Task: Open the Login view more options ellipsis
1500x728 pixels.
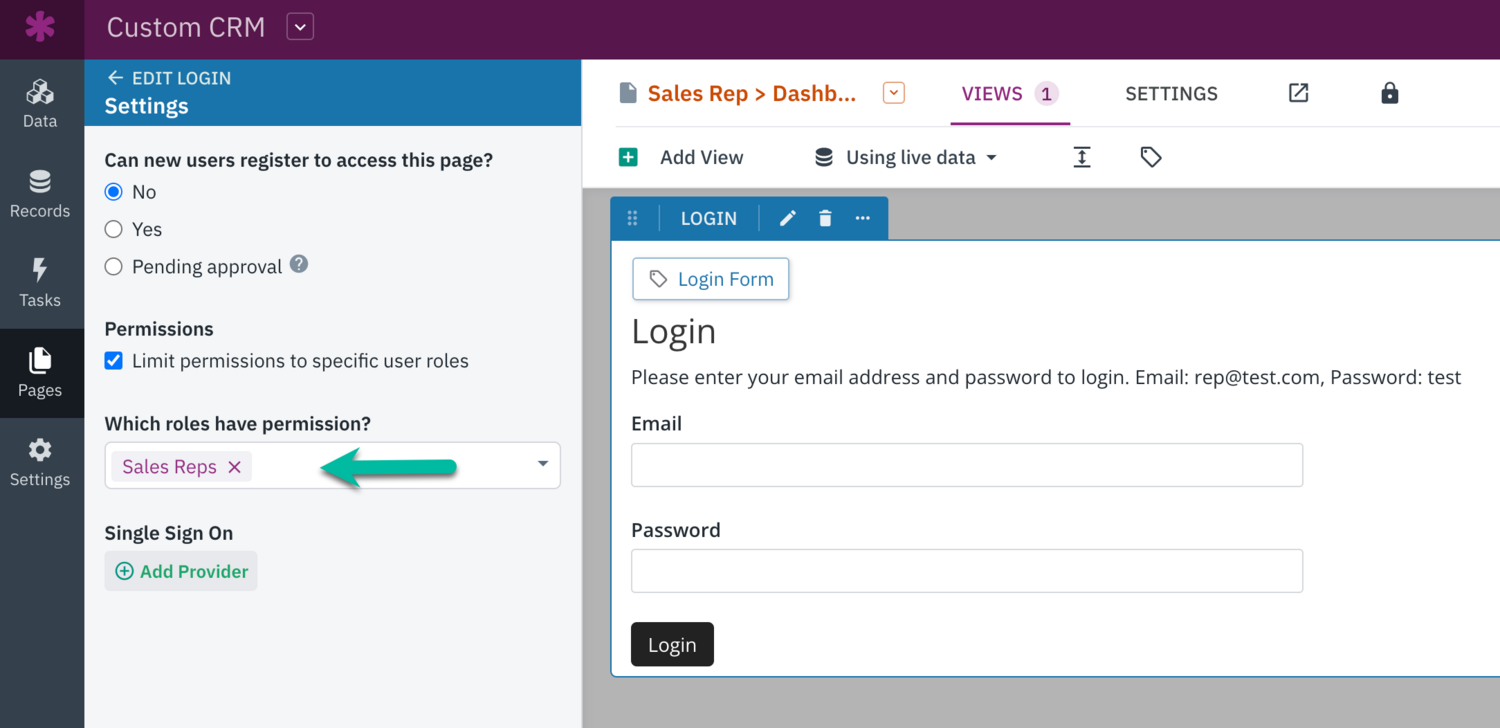Action: pyautogui.click(x=863, y=218)
